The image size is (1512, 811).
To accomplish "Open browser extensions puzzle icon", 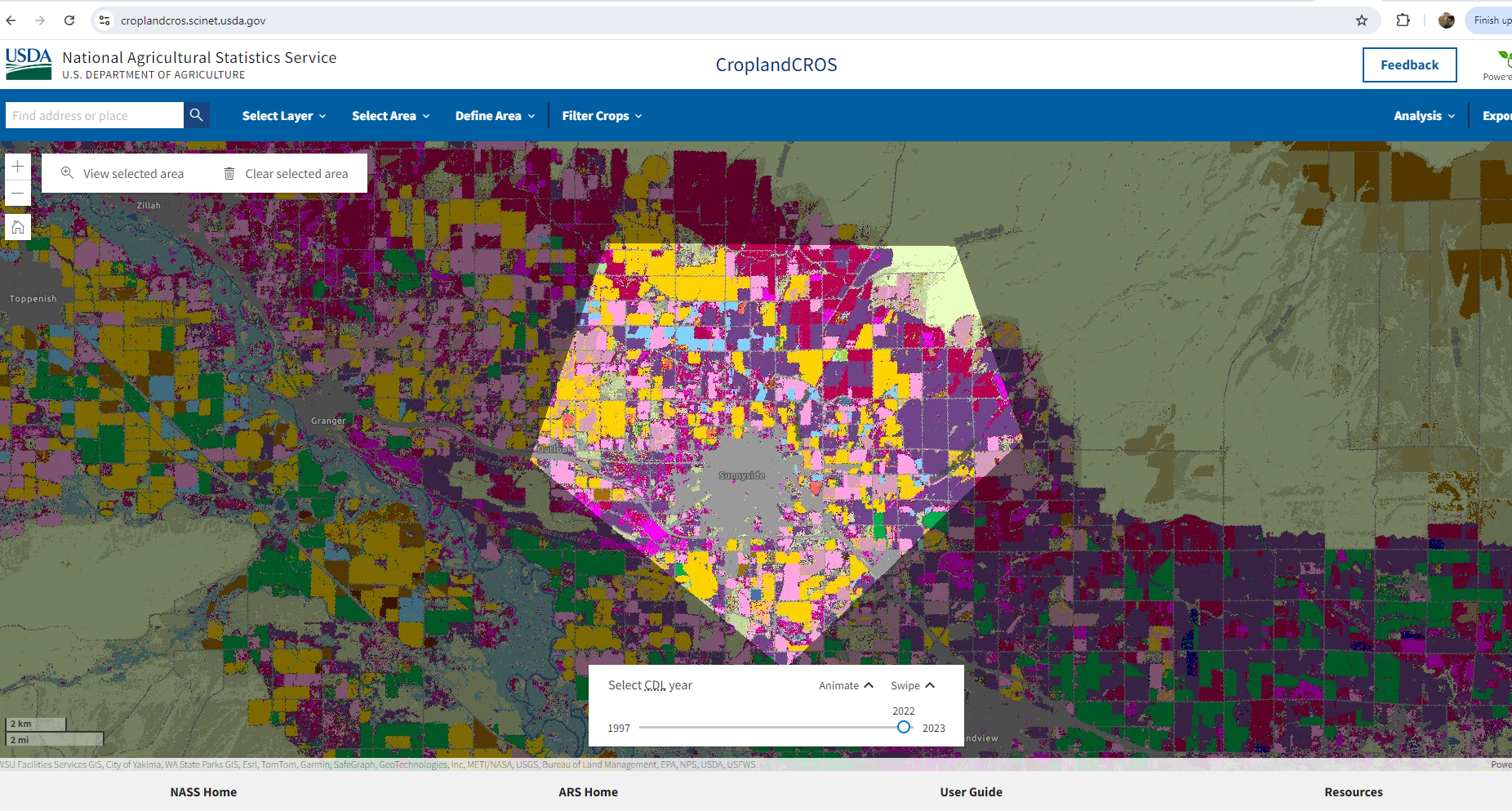I will click(1403, 20).
